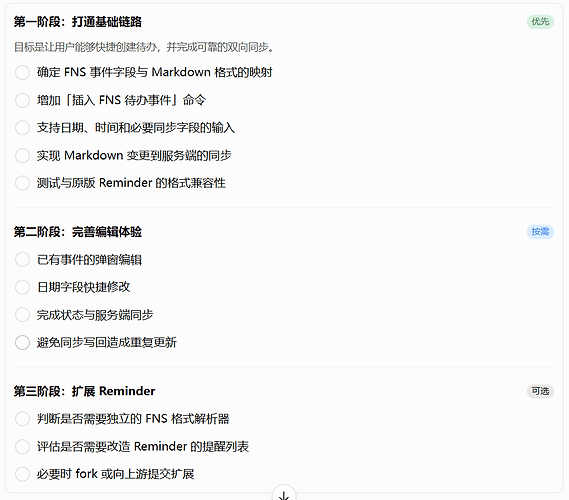The height and width of the screenshot is (500, 569).
Task: Check off 确定 FNS 事件字段与 Markdown 格式的映射
Action: click(x=22, y=73)
